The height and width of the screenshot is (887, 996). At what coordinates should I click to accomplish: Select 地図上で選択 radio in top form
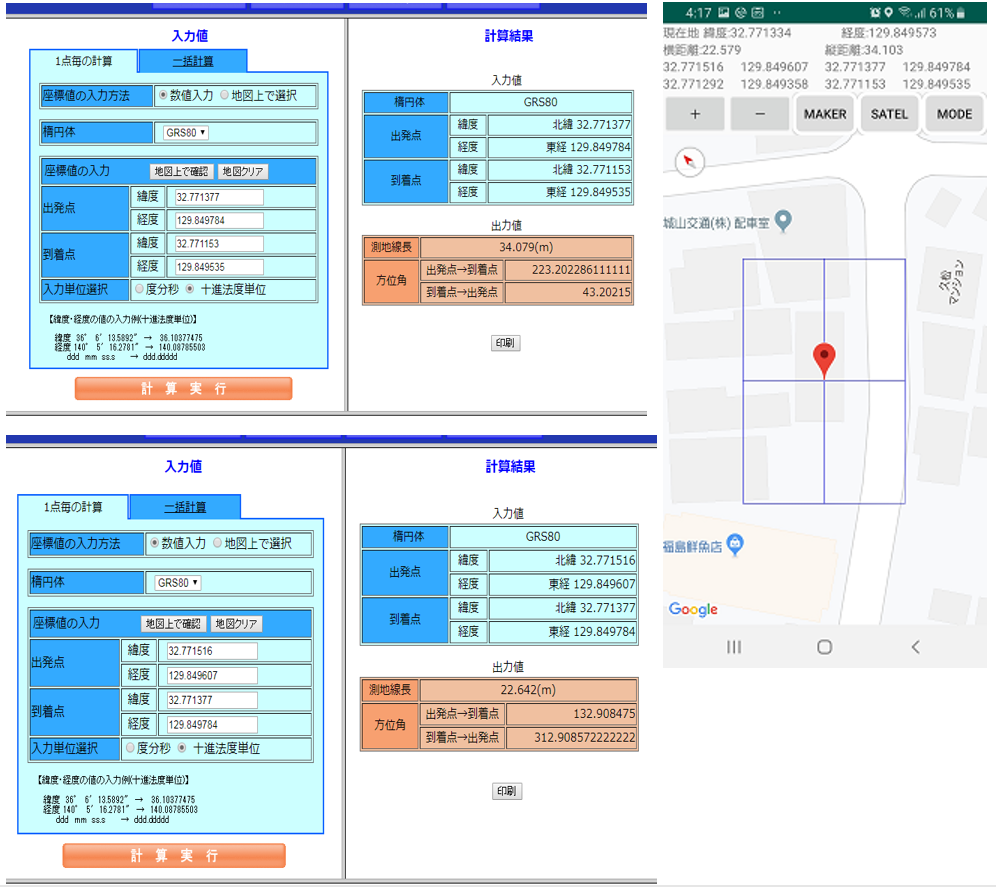pyautogui.click(x=225, y=96)
